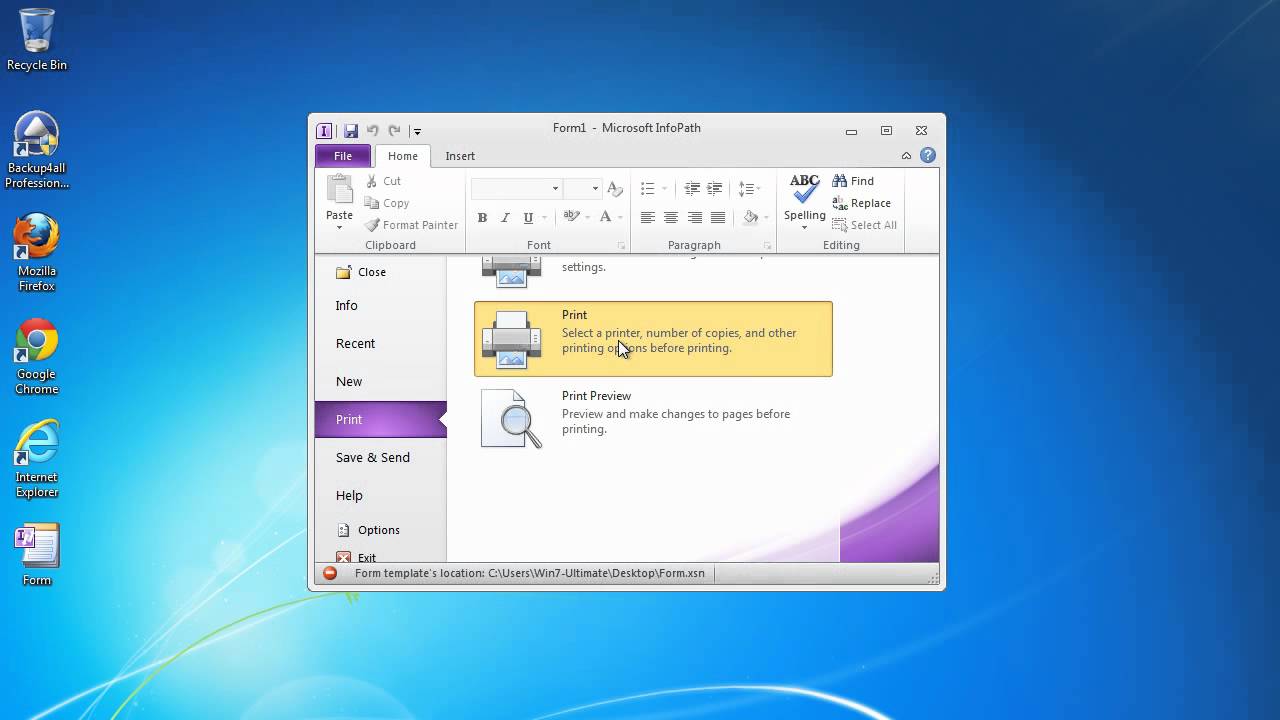Minimize the ribbon with the caret icon
The height and width of the screenshot is (720, 1280).
click(906, 155)
